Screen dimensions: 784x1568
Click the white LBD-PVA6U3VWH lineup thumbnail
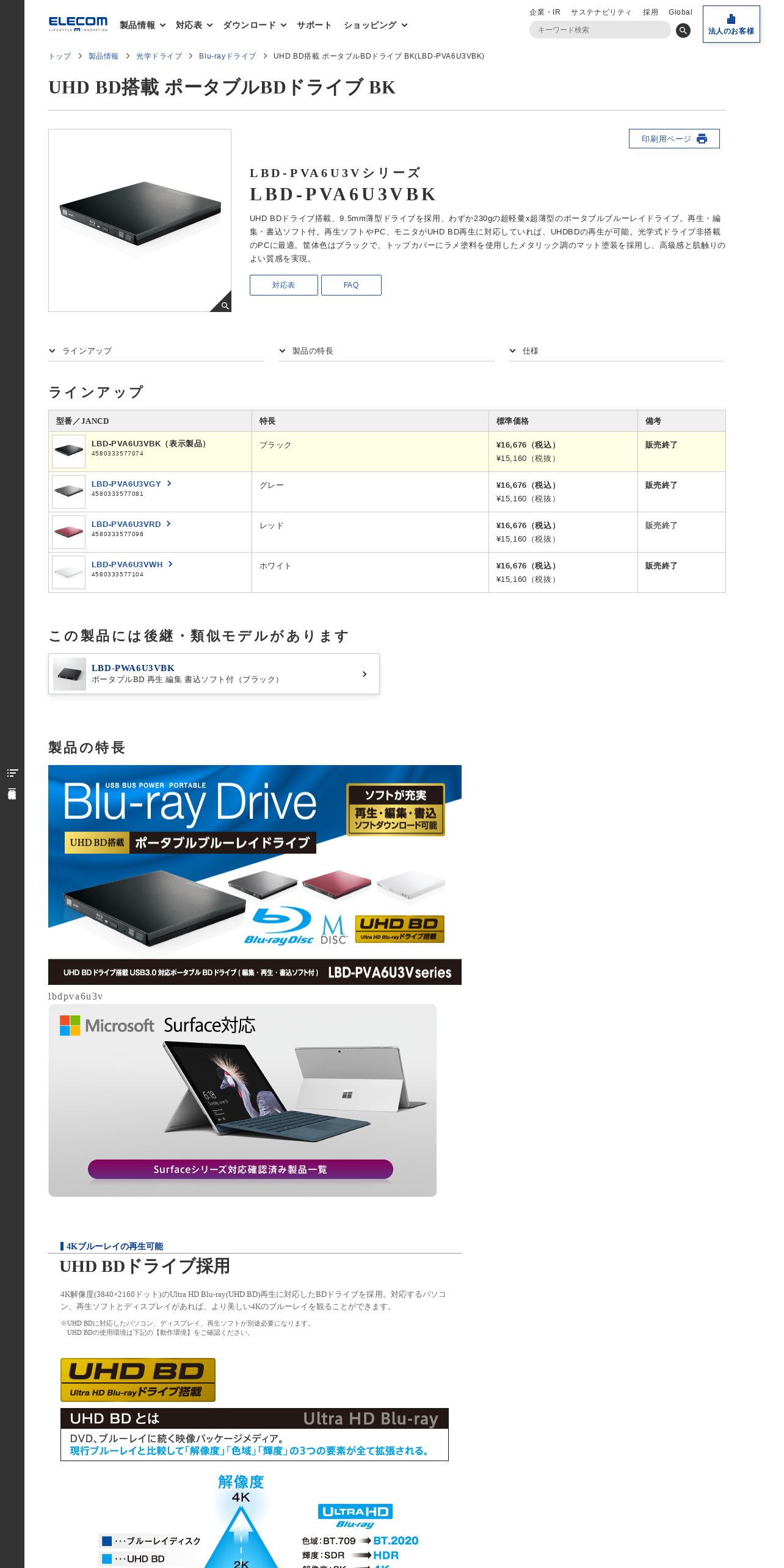pyautogui.click(x=68, y=572)
